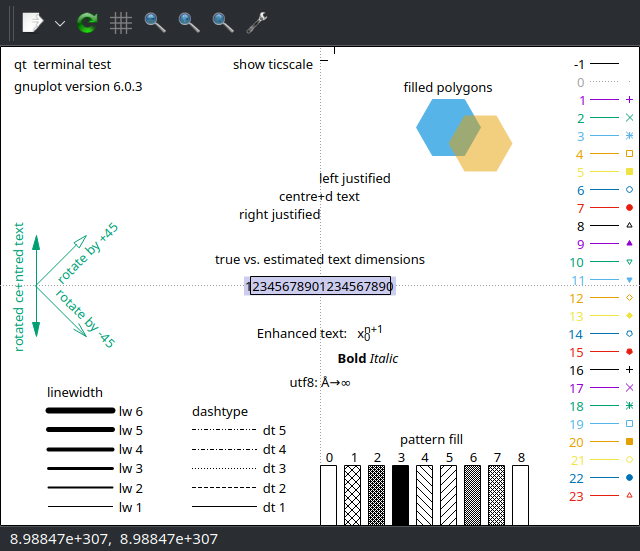The width and height of the screenshot is (640, 551).
Task: Click the blue linetype legend entry 22
Action: (x=602, y=478)
